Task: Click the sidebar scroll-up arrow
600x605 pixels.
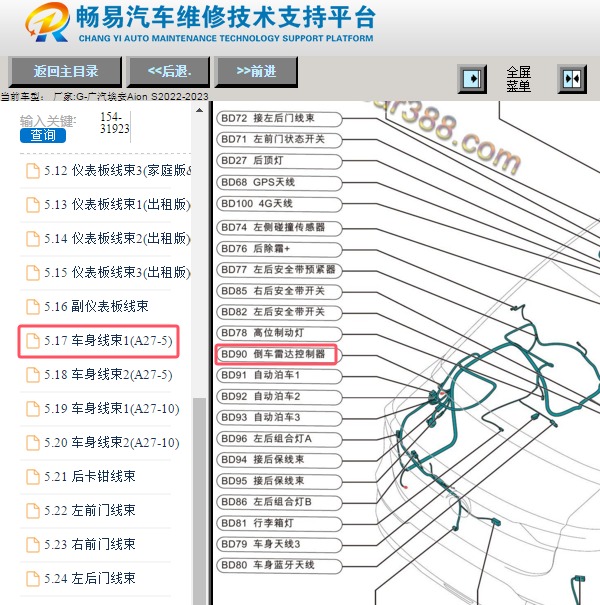Action: [199, 110]
